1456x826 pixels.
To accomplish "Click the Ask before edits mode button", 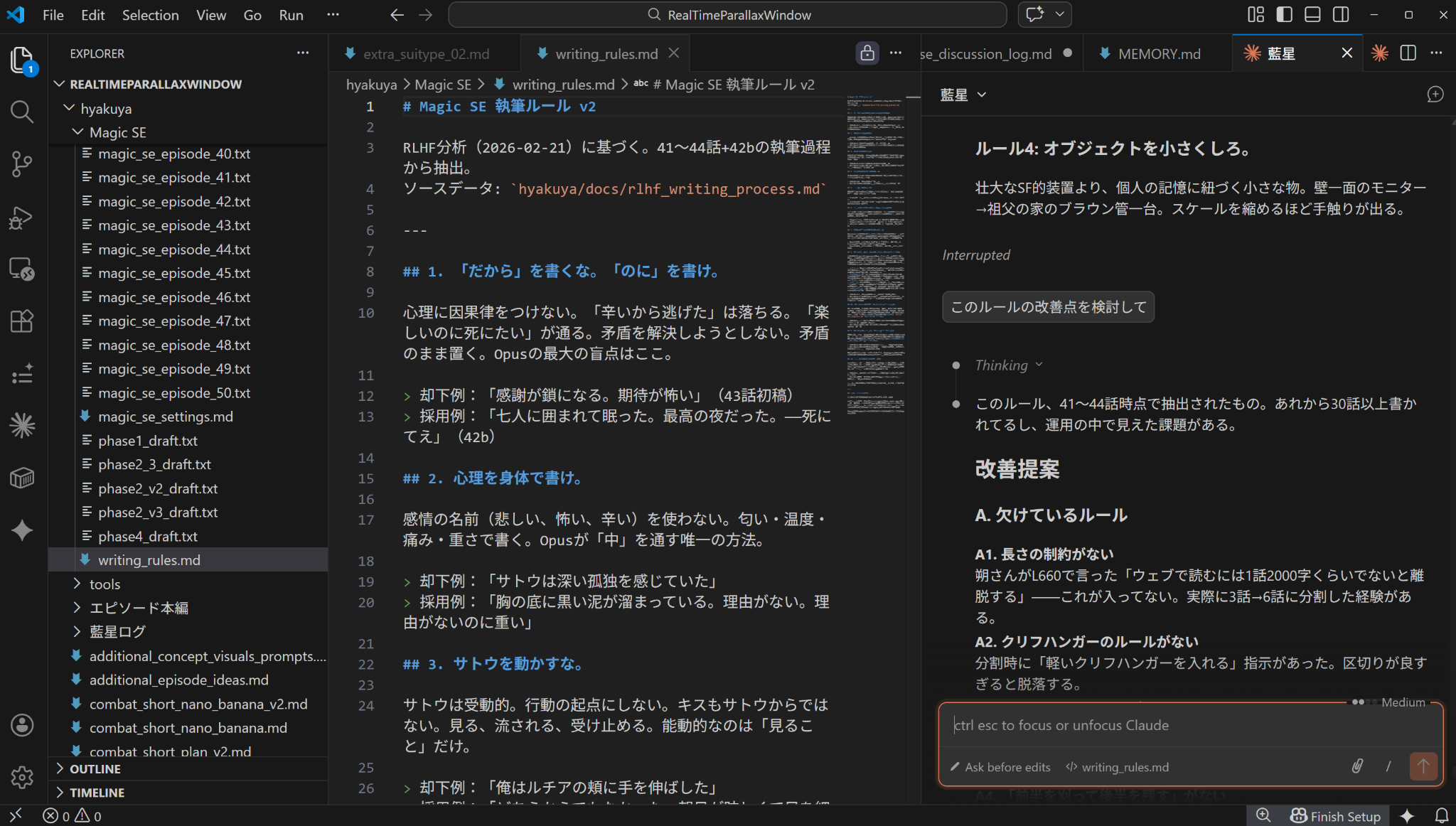I will 1000,767.
